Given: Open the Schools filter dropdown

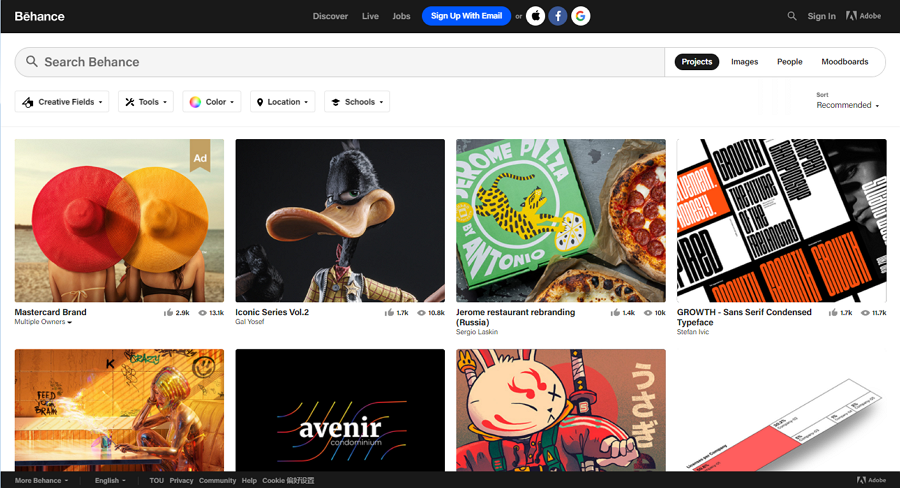Looking at the screenshot, I should point(356,102).
